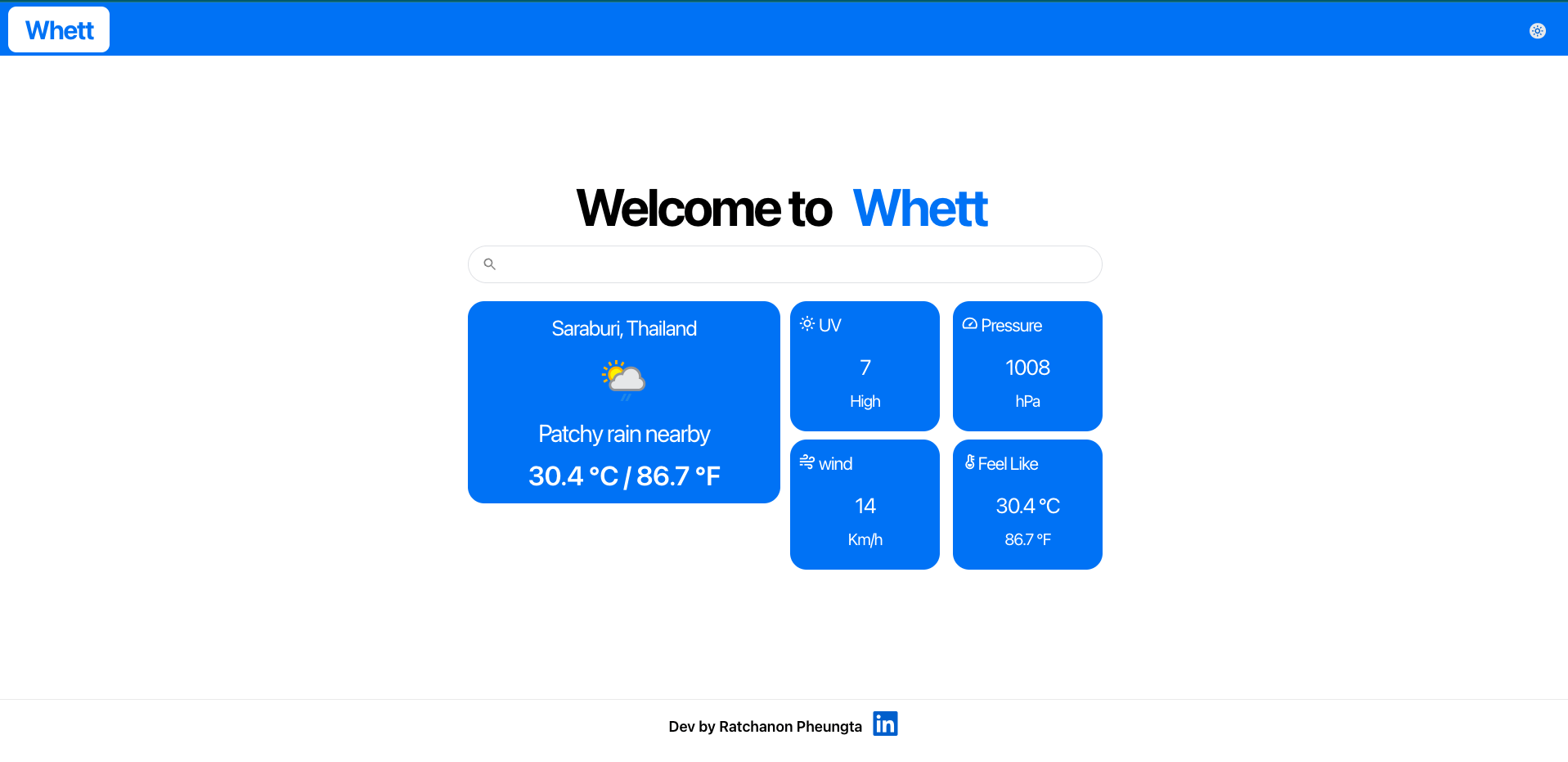Click the patchy rain weather icon

623,378
